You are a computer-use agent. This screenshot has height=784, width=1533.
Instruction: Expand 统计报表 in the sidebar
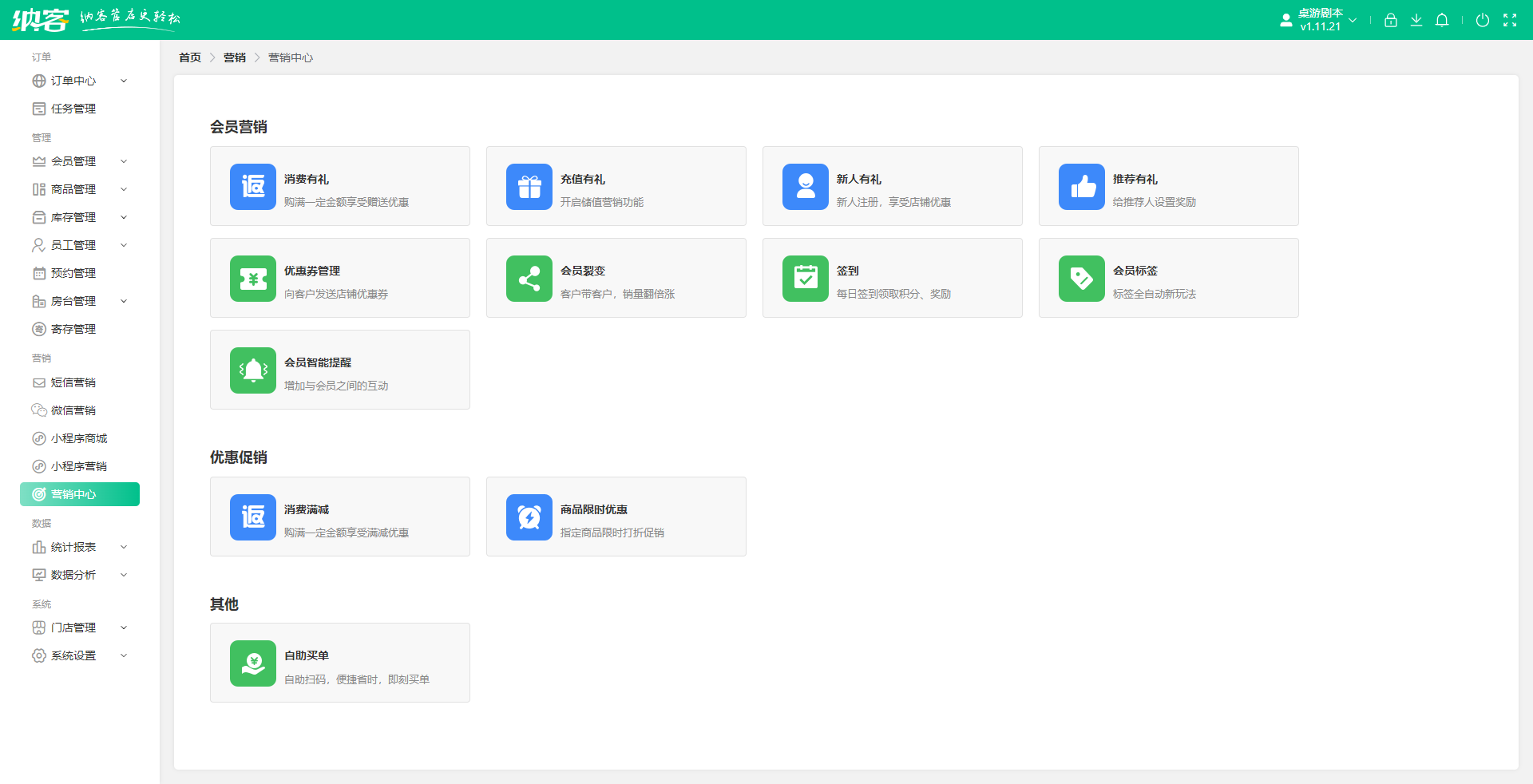78,547
